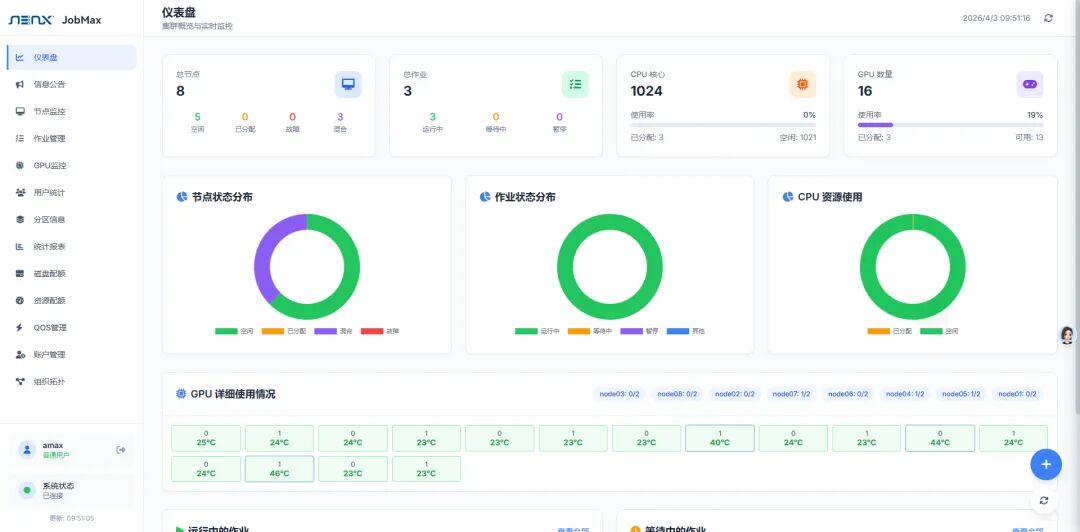
Task: Open GPU监控 in the sidebar
Action: [49, 165]
